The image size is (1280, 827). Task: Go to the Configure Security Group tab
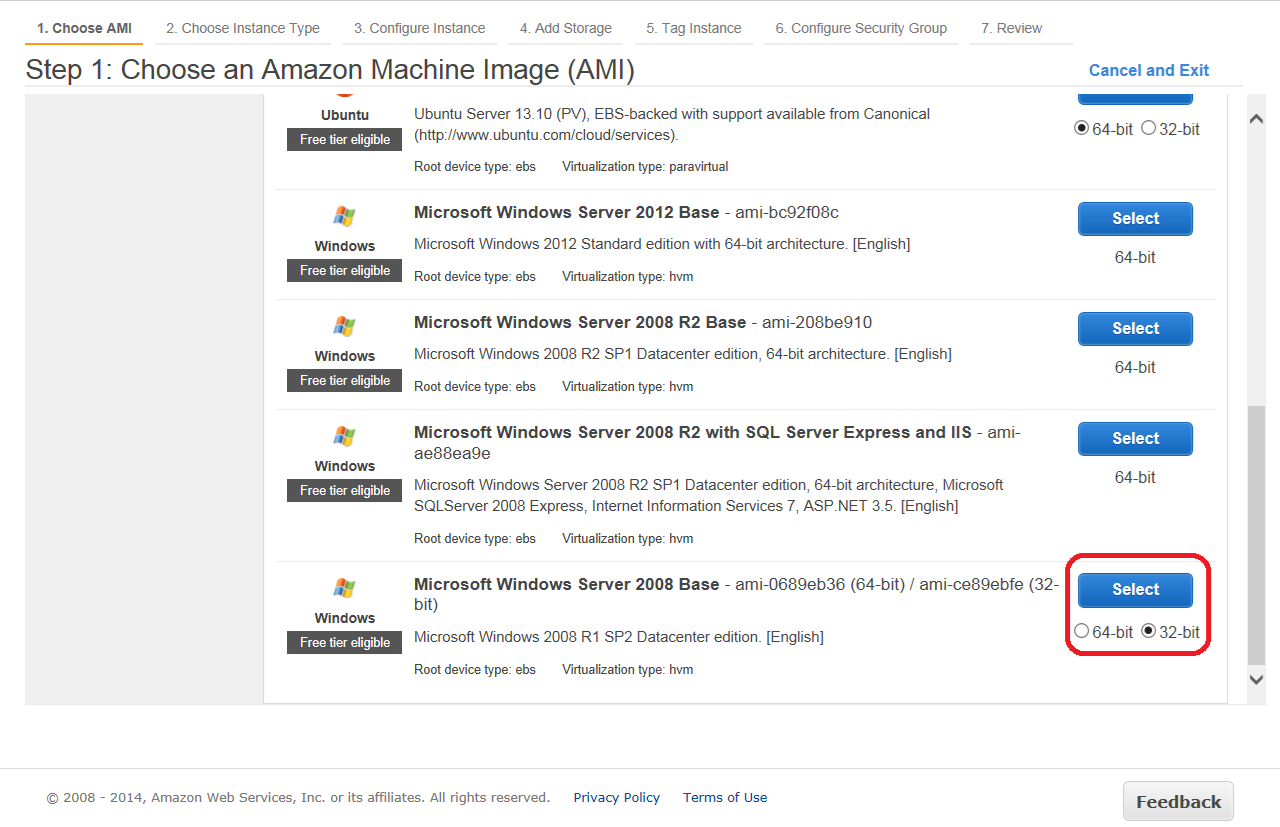coord(861,28)
